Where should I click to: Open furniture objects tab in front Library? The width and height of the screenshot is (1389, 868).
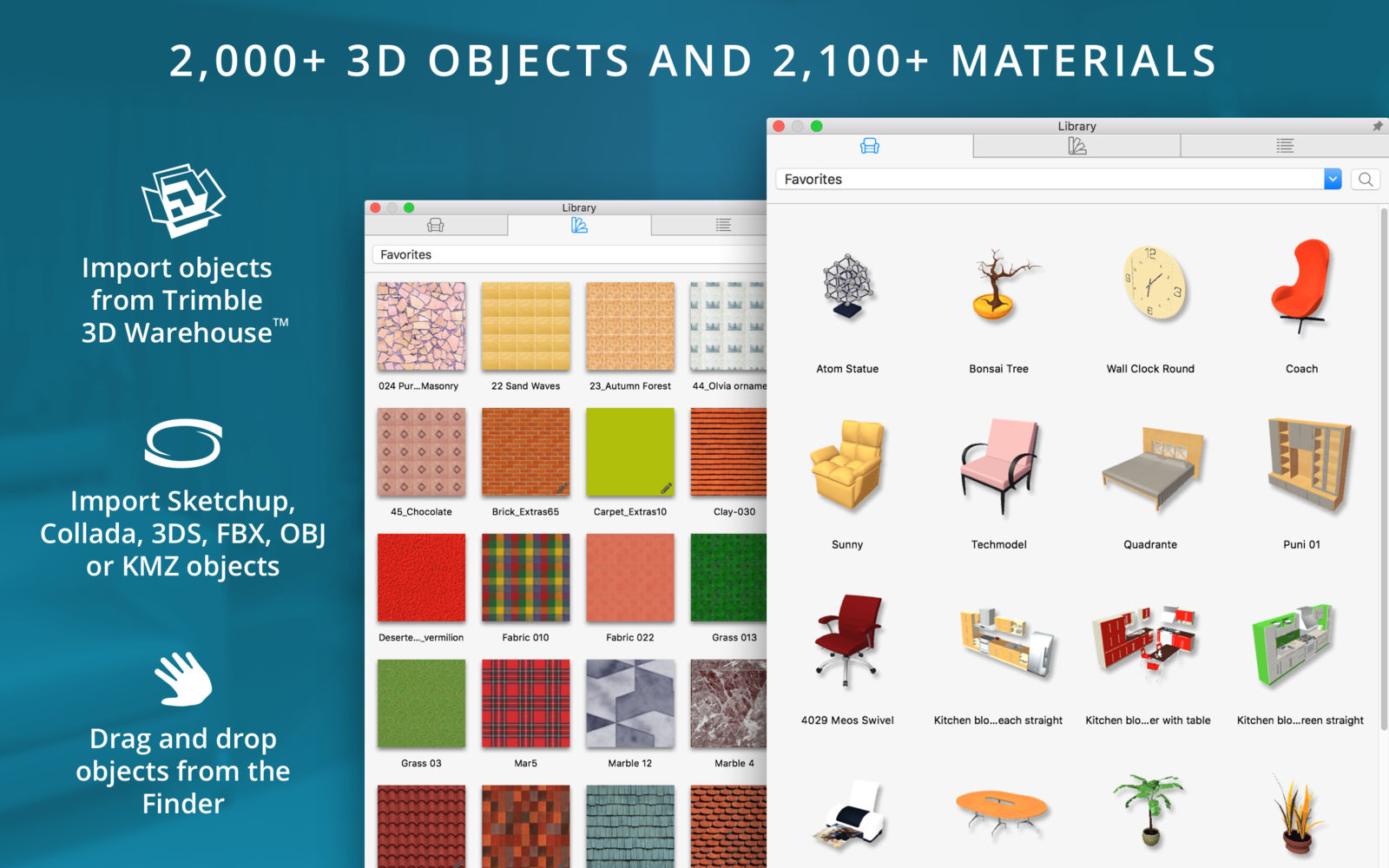coord(870,146)
